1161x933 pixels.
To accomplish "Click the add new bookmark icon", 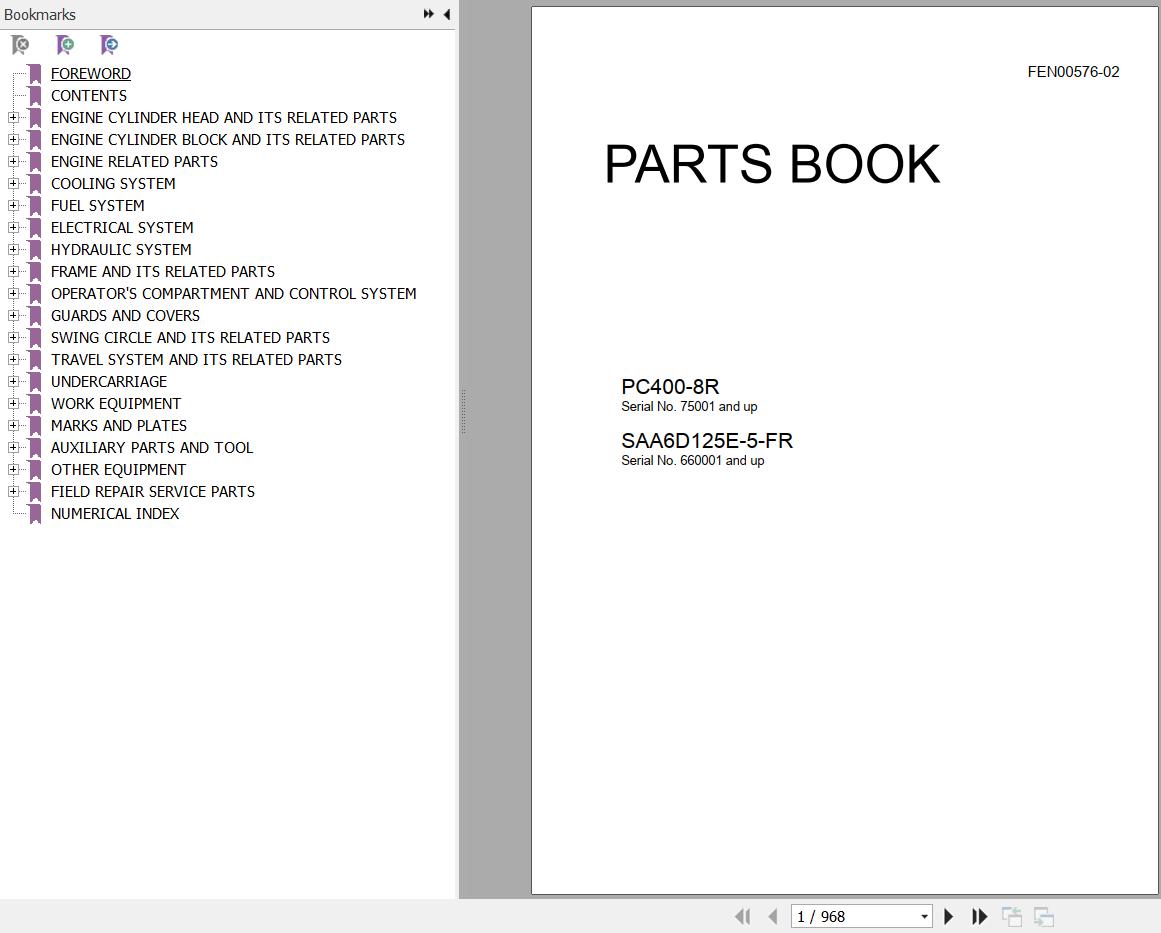I will click(65, 45).
